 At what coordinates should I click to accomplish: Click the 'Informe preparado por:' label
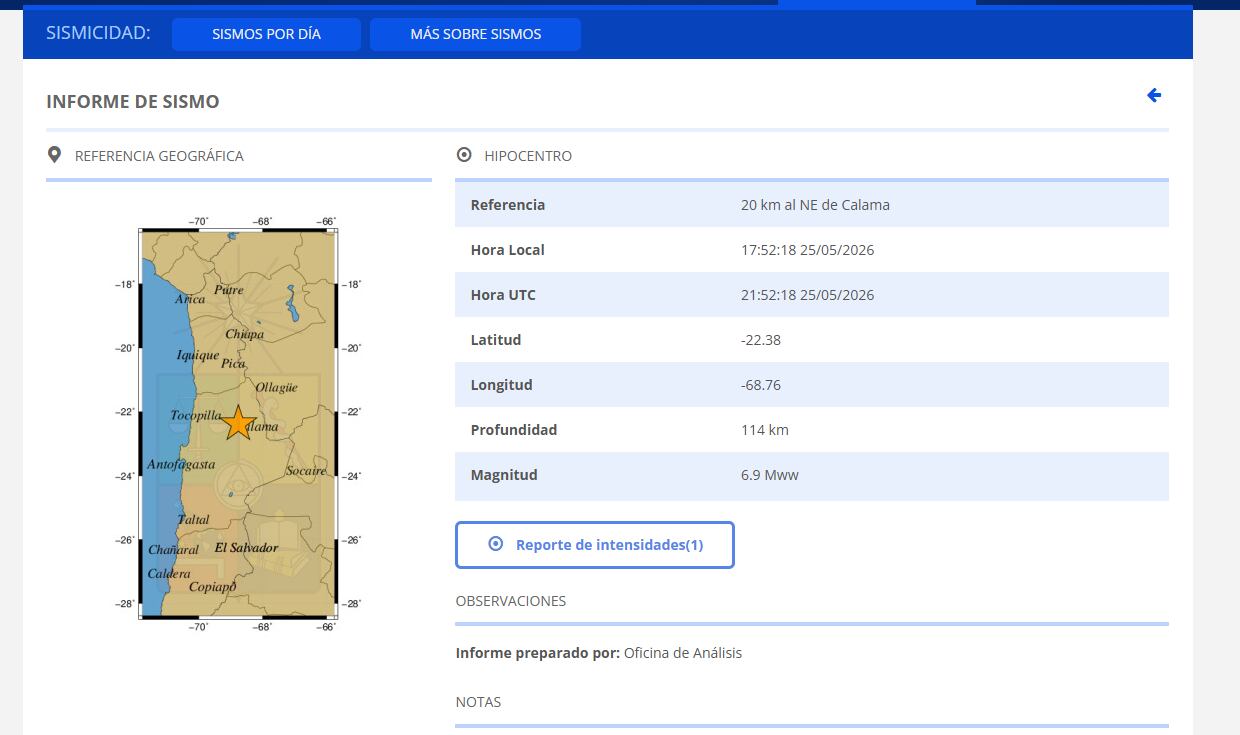click(x=538, y=653)
